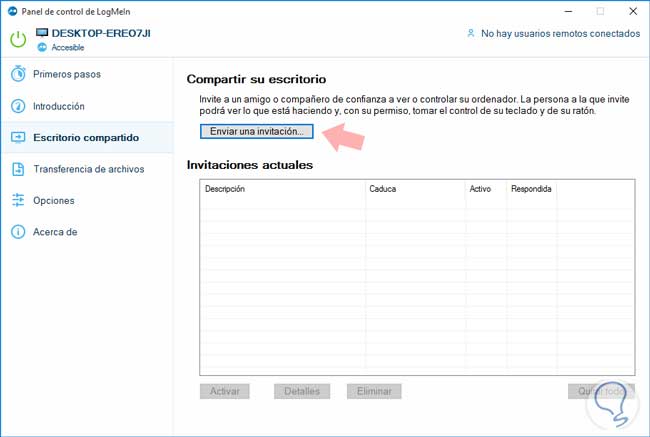The width and height of the screenshot is (650, 437).
Task: Click the computer monitor icon beside DESKTOP-EREO7JI
Action: (42, 33)
